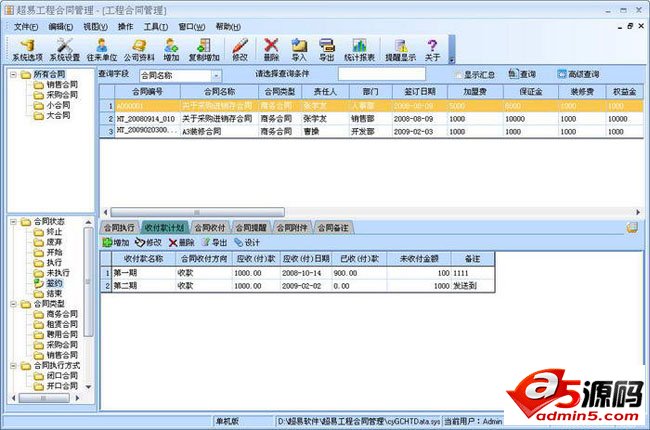Click the 收付款名称 column header
650x430 pixels.
coord(143,259)
